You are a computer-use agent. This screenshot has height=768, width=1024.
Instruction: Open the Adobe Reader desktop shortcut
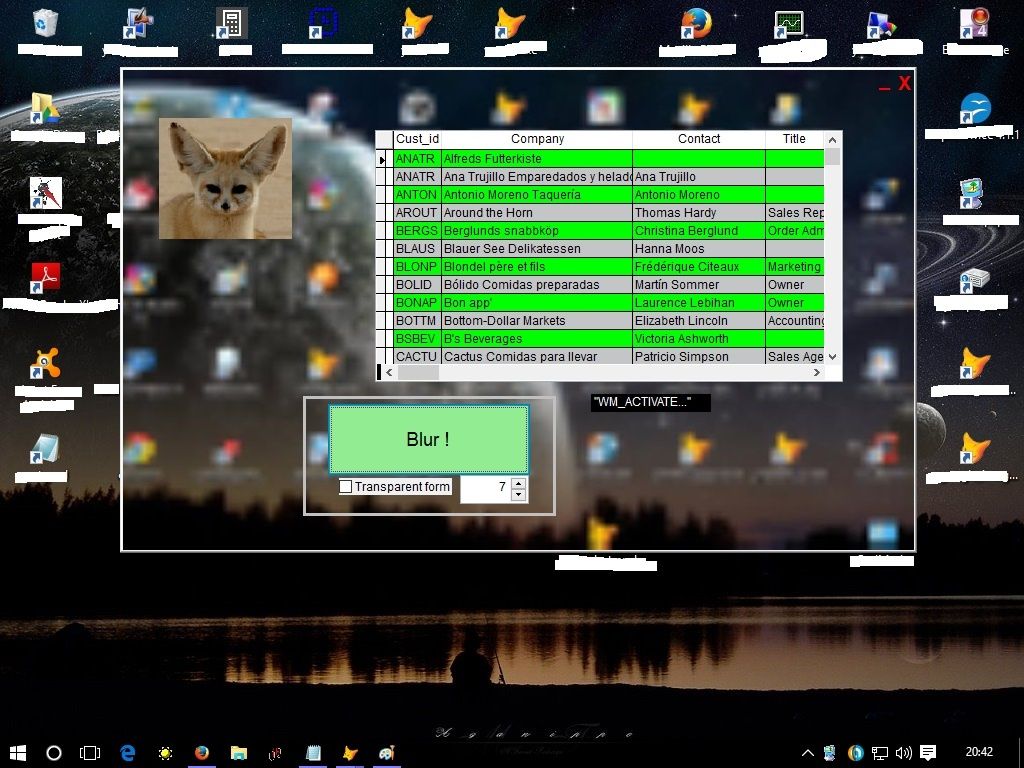coord(46,278)
